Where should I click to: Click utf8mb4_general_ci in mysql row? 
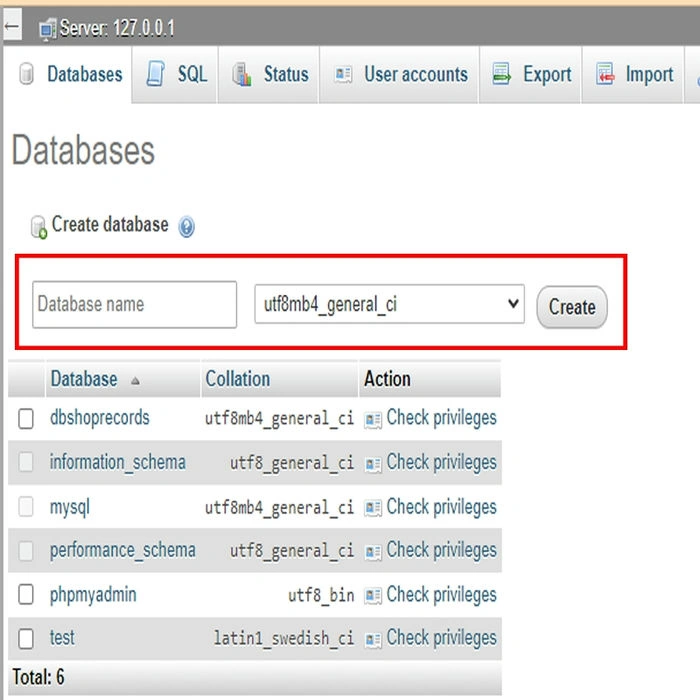click(x=279, y=508)
